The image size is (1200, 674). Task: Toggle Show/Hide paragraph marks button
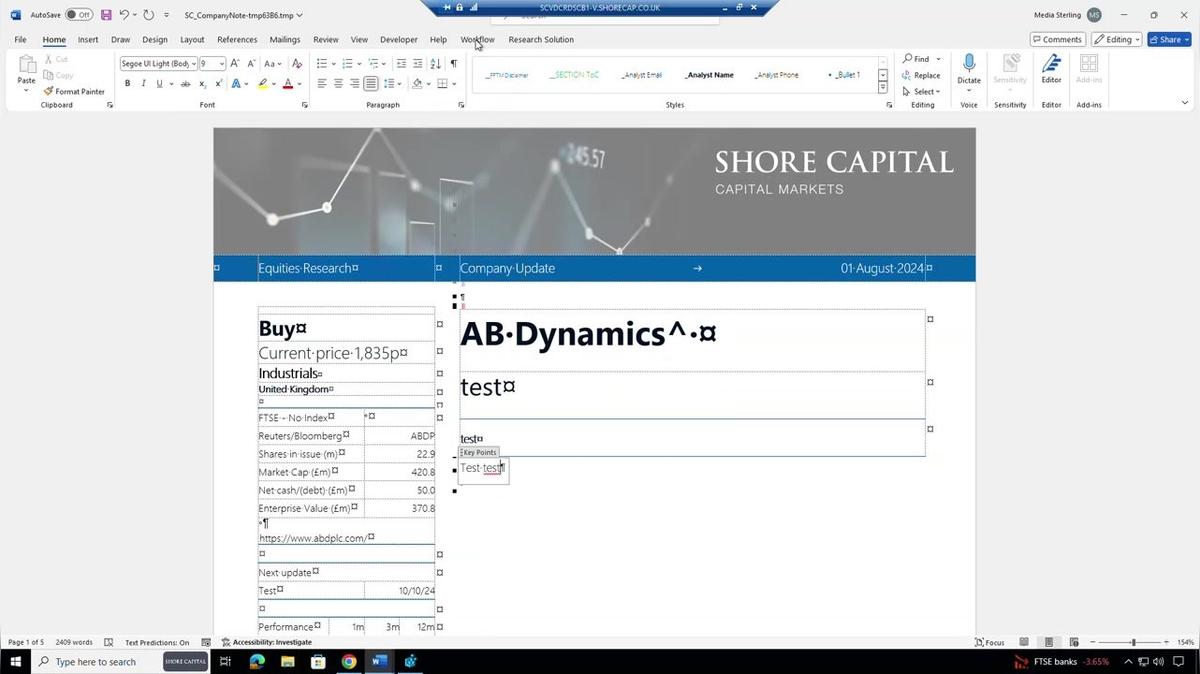coord(453,64)
